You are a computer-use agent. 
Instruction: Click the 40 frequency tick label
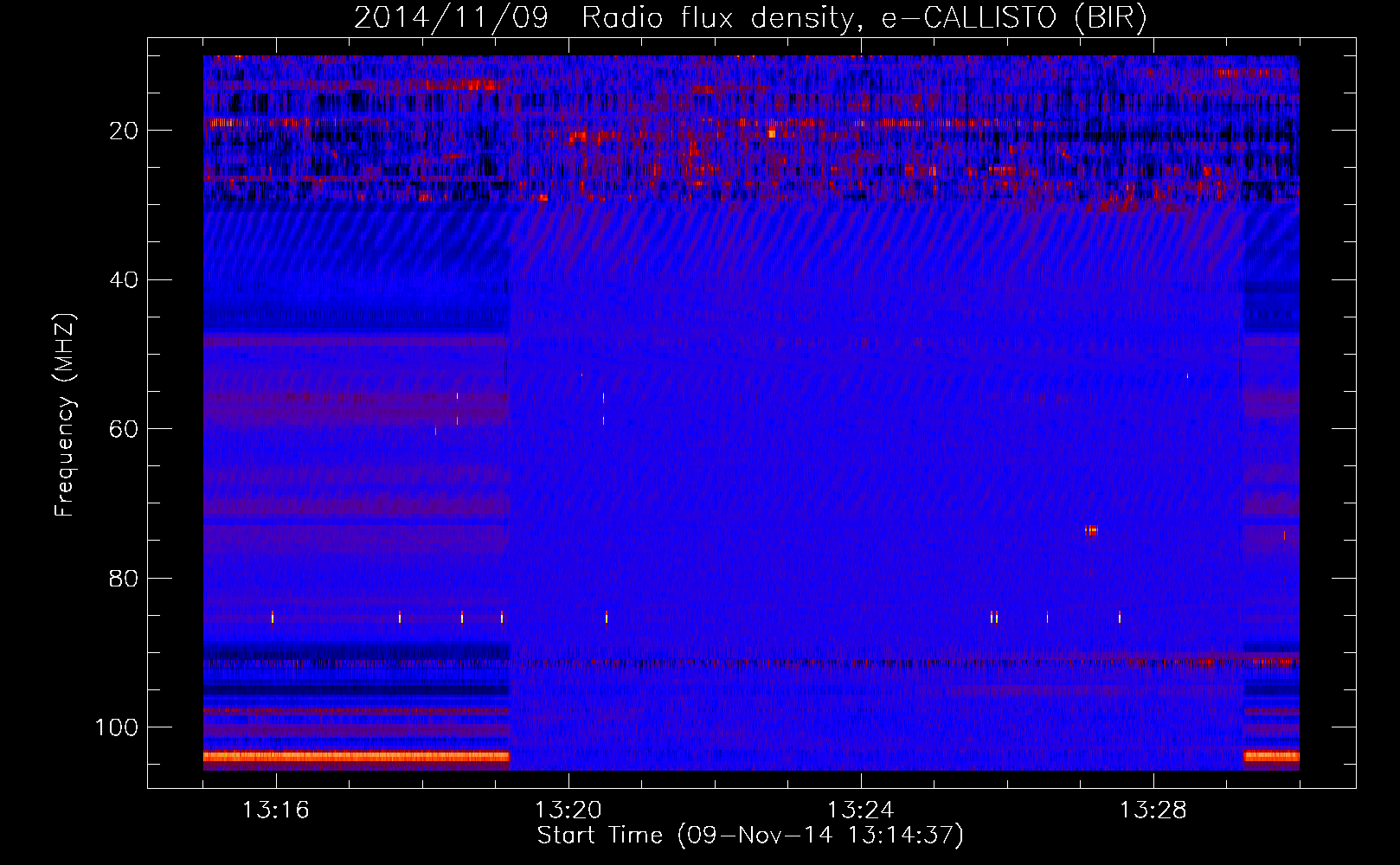125,280
